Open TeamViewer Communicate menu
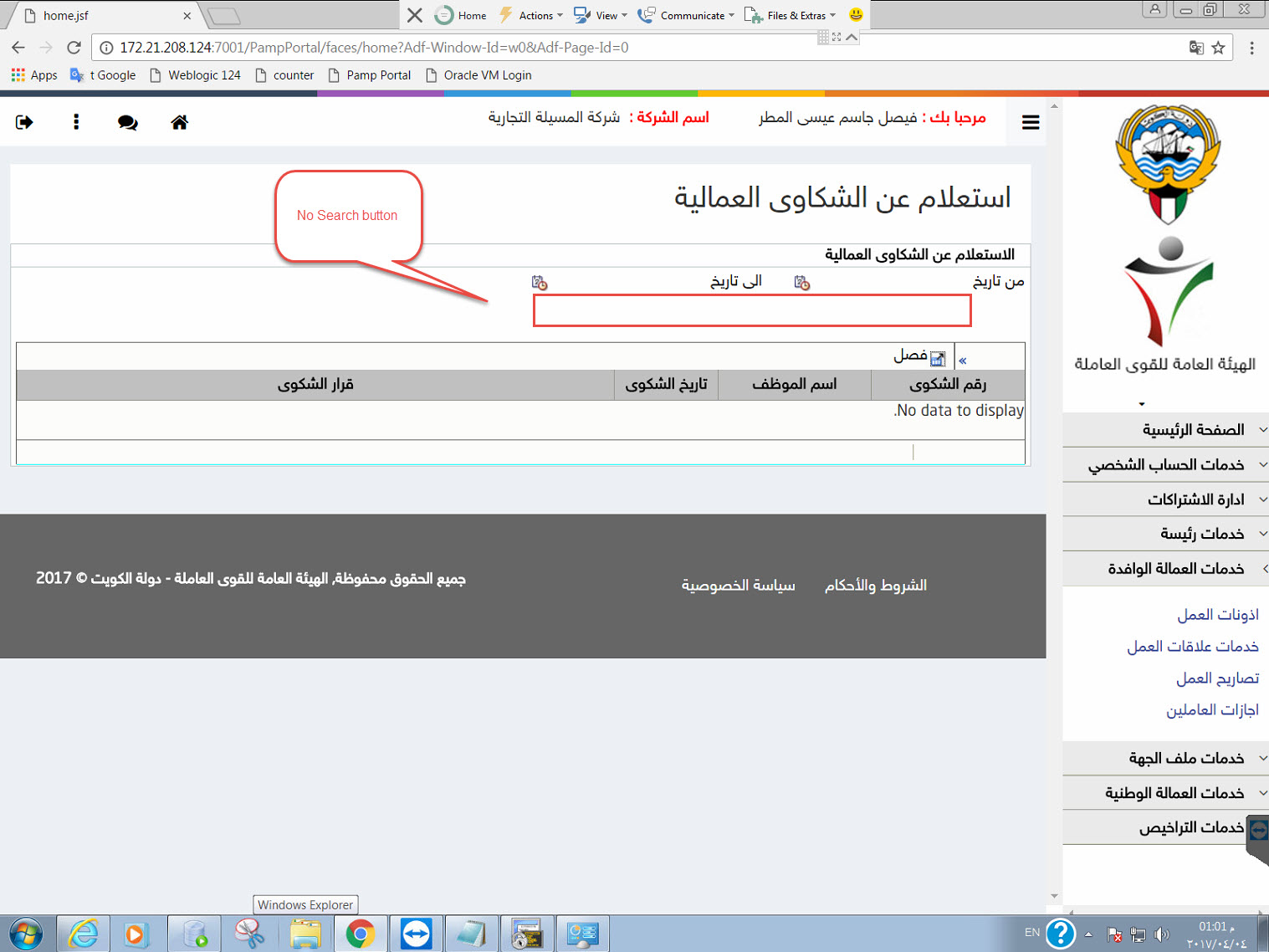Screen dimensions: 1269x952 click(686, 15)
